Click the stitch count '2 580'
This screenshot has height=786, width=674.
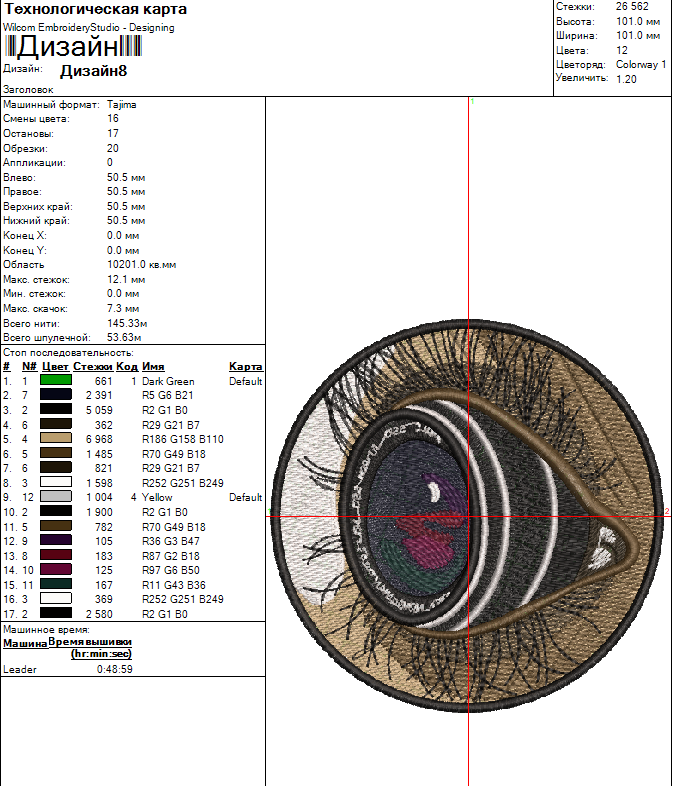pyautogui.click(x=99, y=614)
